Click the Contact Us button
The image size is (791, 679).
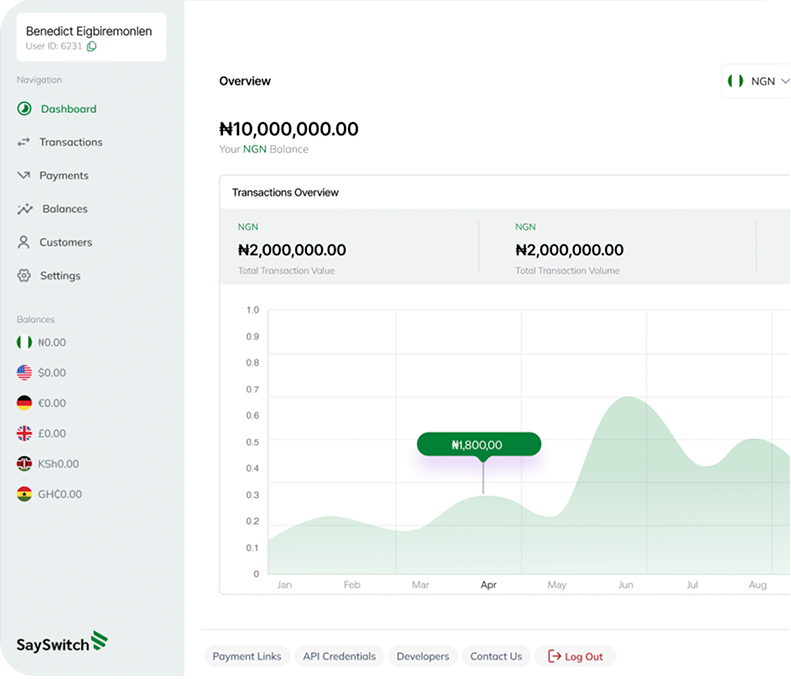tap(496, 656)
